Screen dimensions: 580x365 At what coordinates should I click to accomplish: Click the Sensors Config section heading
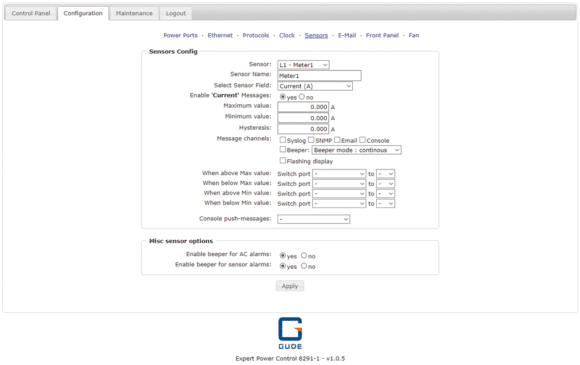[x=173, y=52]
